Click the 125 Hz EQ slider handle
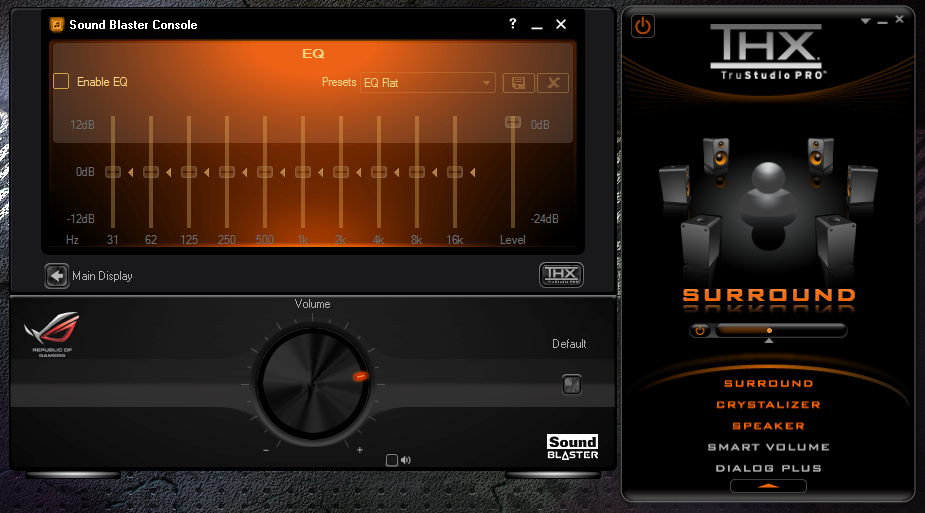 point(189,172)
